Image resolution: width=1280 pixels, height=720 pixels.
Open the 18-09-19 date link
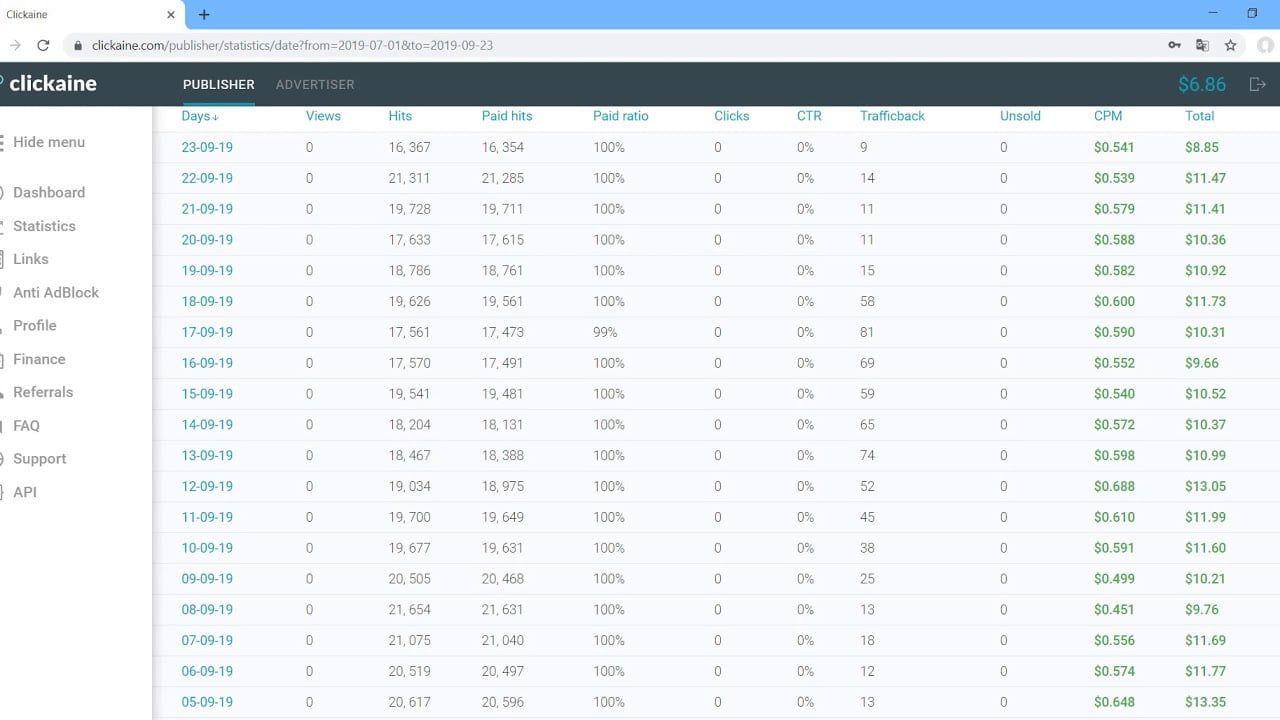pos(207,301)
